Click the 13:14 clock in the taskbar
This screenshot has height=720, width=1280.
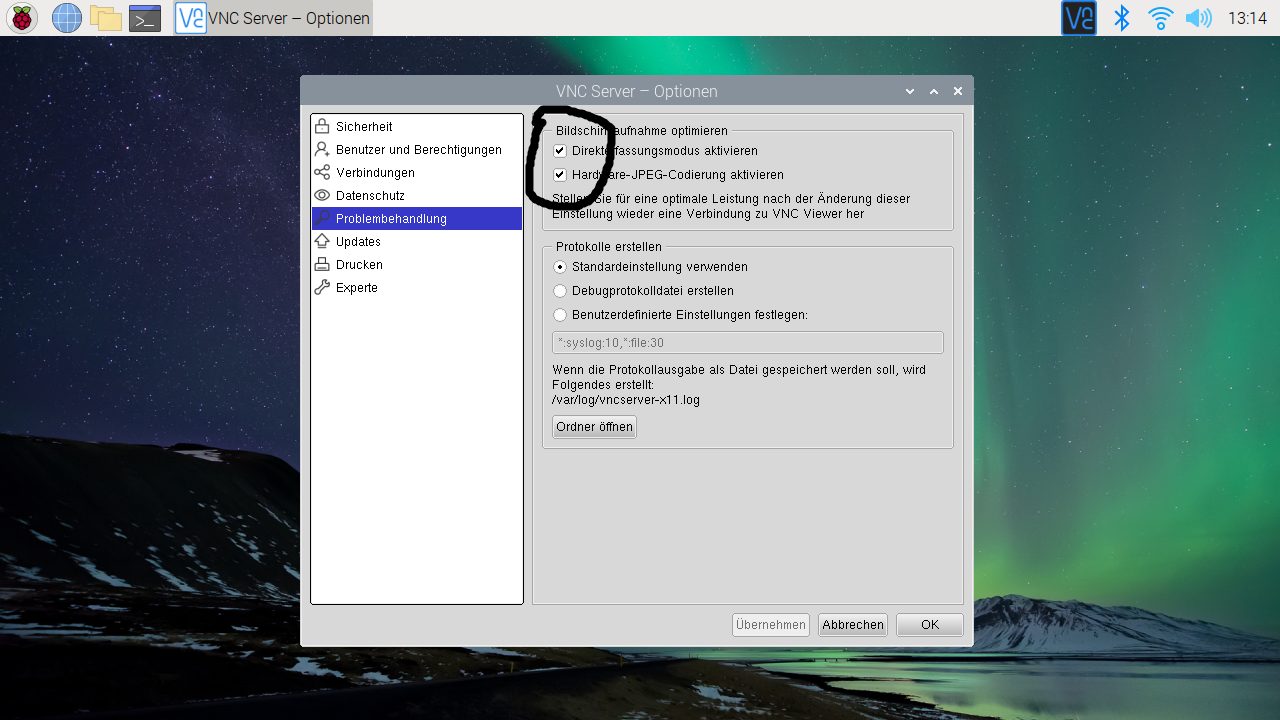(1247, 18)
